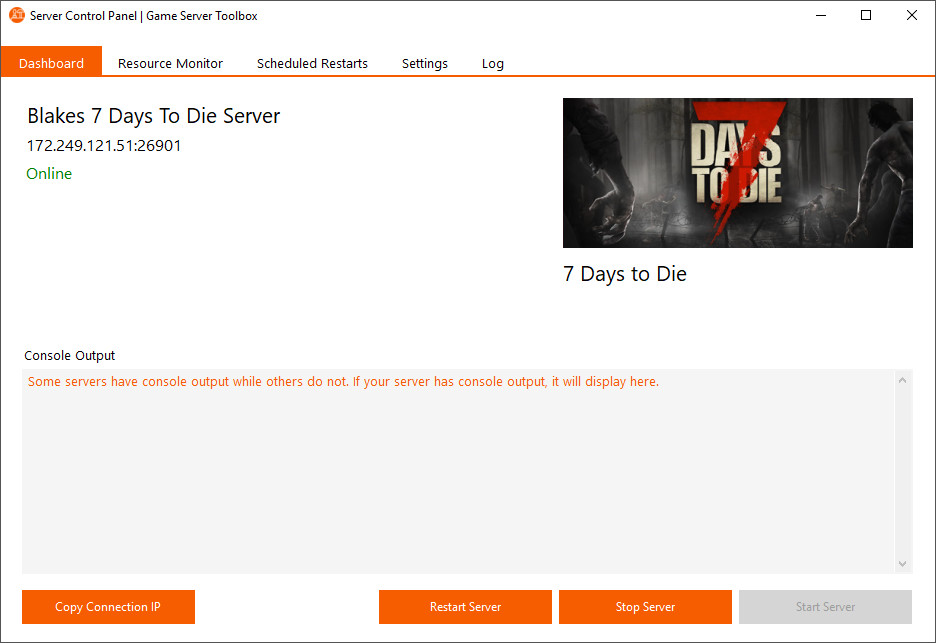This screenshot has width=936, height=643.
Task: Click the disabled Start Server button
Action: pos(825,607)
